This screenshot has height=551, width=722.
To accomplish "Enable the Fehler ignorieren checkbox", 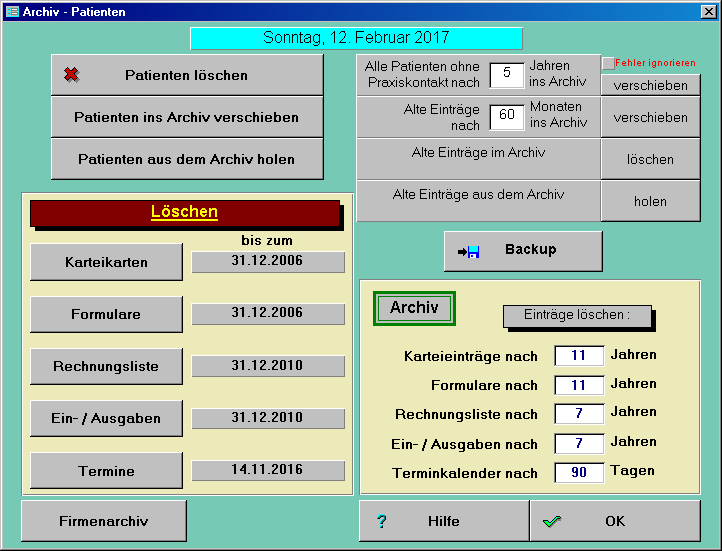I will pos(608,63).
